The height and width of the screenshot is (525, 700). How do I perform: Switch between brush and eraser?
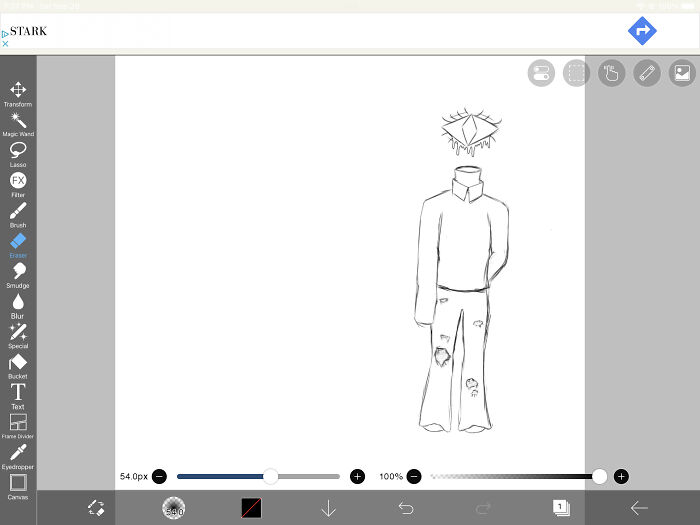click(96, 508)
